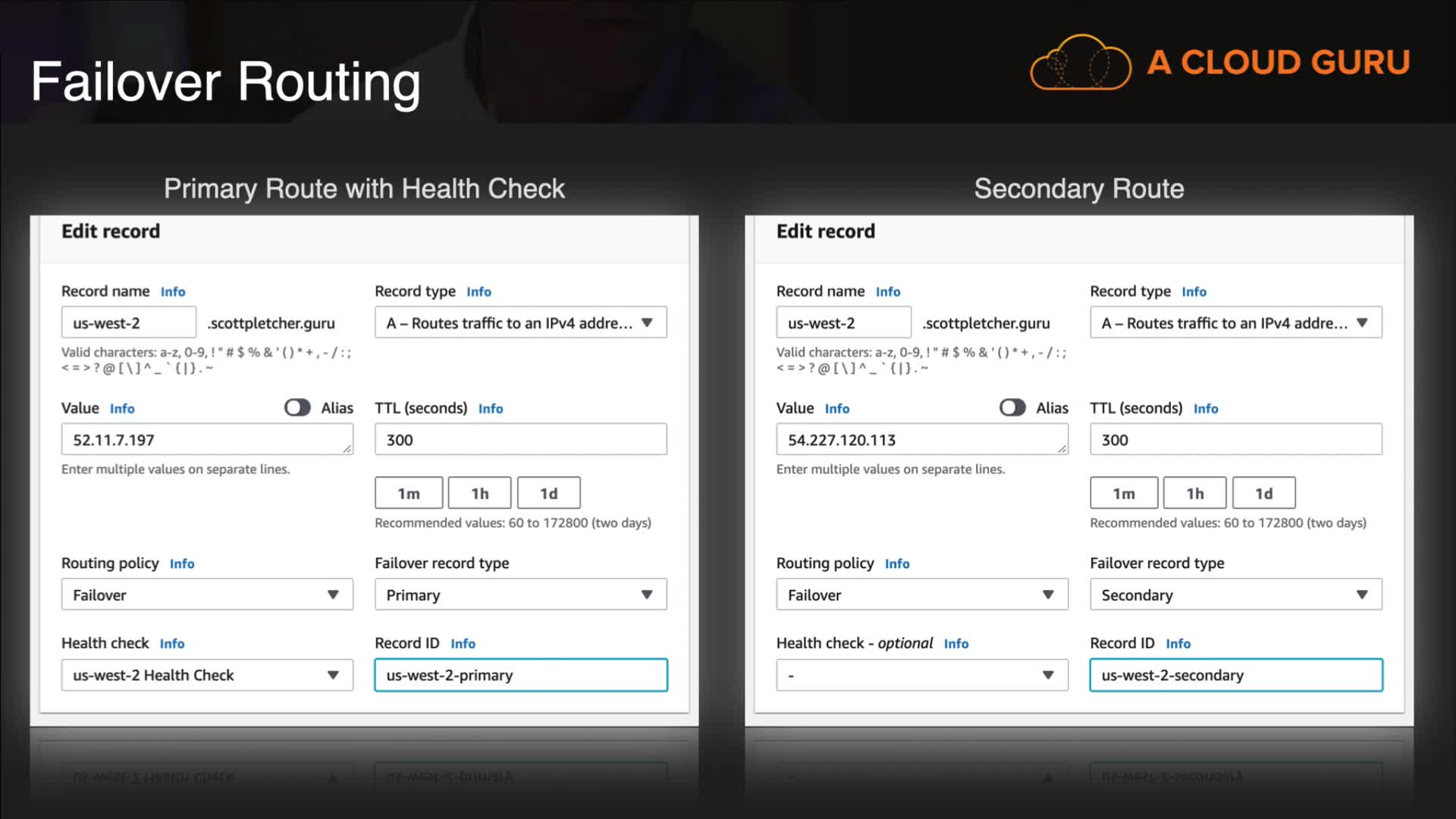Image resolution: width=1456 pixels, height=819 pixels.
Task: Click Info link next to primary Record name
Action: (173, 292)
